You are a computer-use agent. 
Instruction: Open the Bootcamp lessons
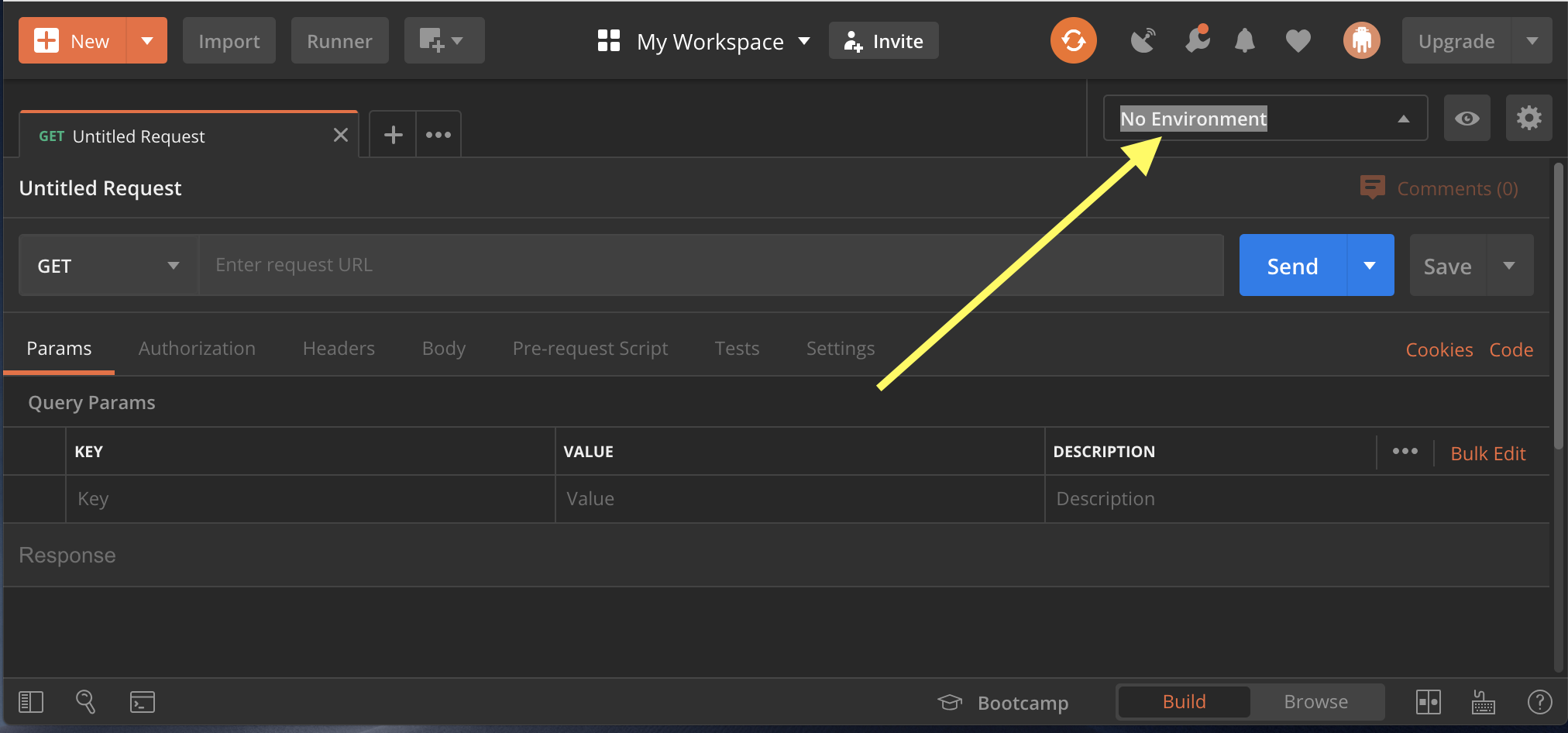(x=1003, y=703)
